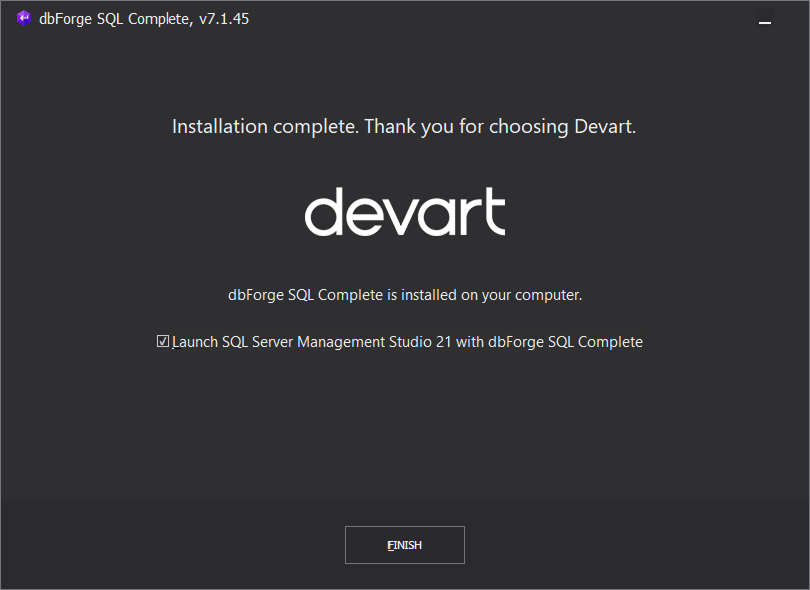Click title text 'dbForge SQL Complete, v7.1.45'
Screen dimensions: 810x590
tap(144, 19)
